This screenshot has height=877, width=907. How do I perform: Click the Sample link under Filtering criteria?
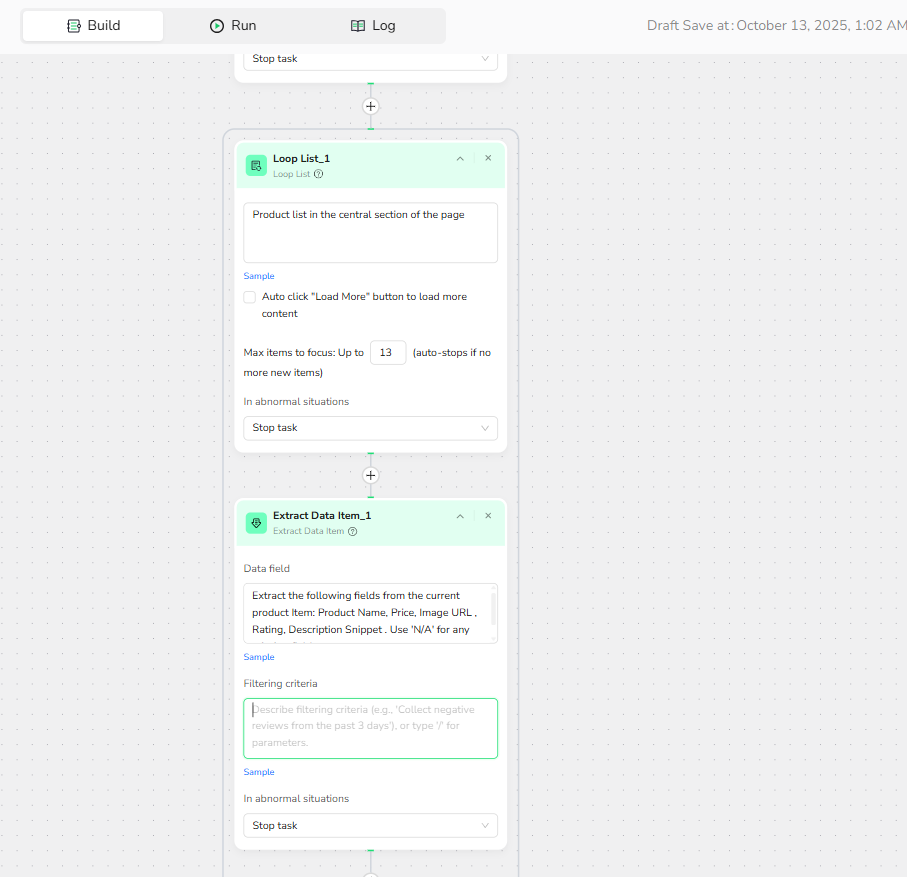click(x=259, y=772)
